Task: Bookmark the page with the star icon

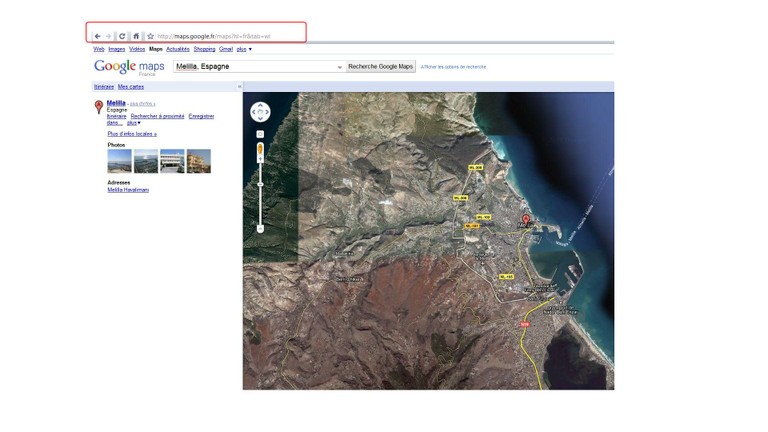Action: point(150,36)
